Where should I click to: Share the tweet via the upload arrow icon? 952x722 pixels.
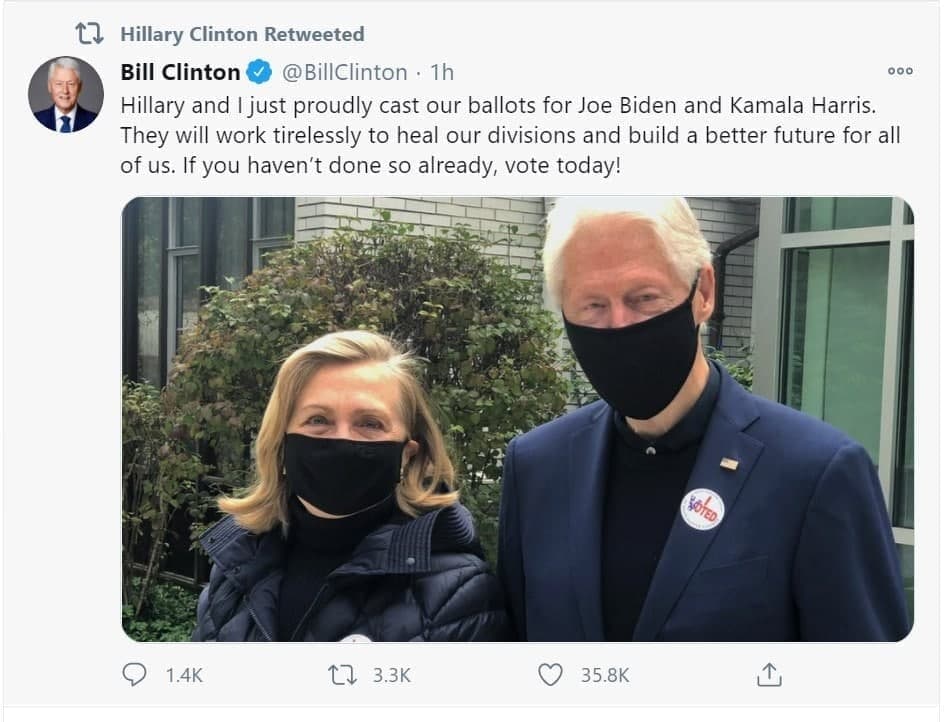(x=768, y=675)
